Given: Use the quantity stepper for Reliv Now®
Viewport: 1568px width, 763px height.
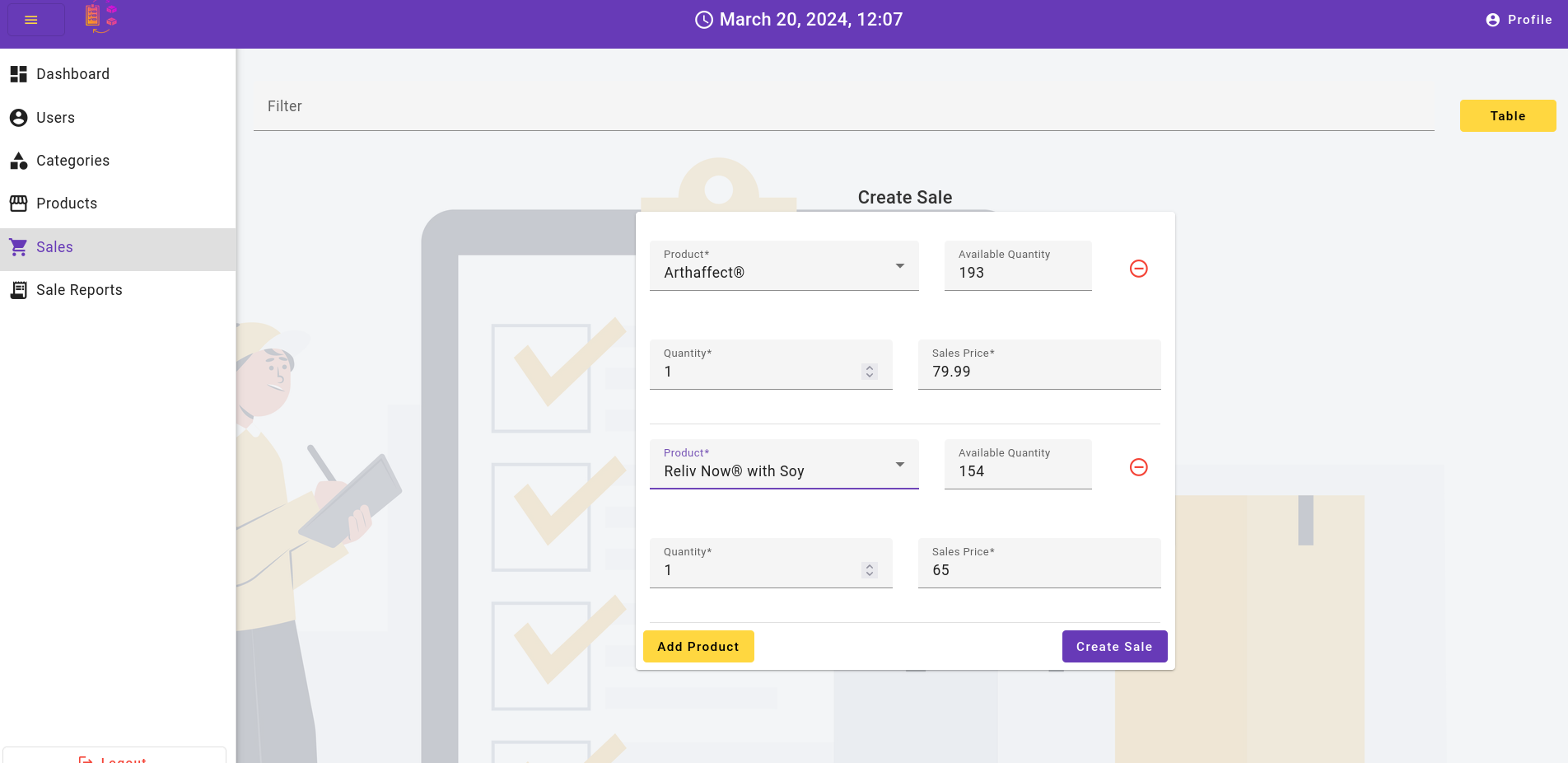Looking at the screenshot, I should tap(870, 570).
